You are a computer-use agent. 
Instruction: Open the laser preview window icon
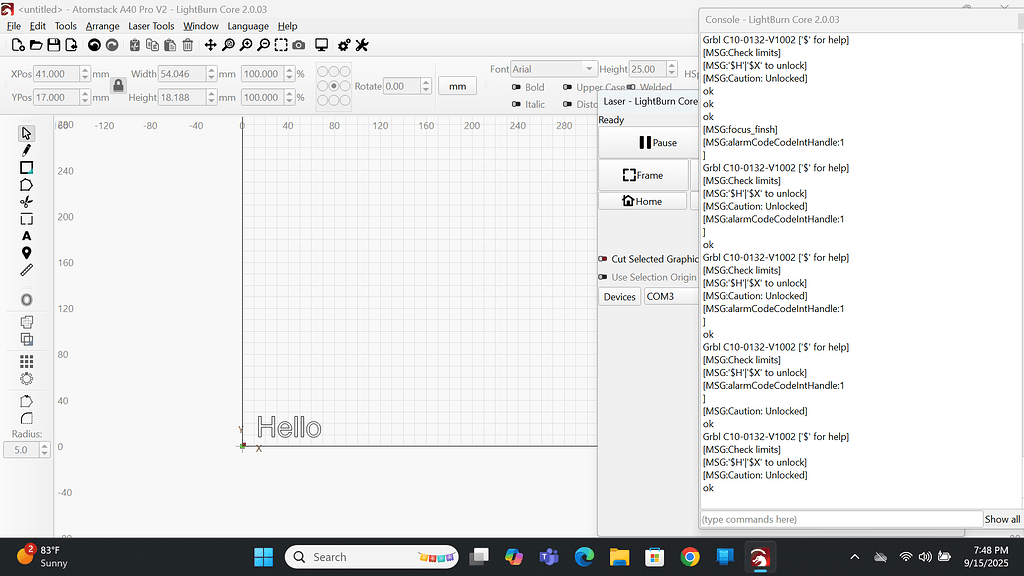[321, 45]
